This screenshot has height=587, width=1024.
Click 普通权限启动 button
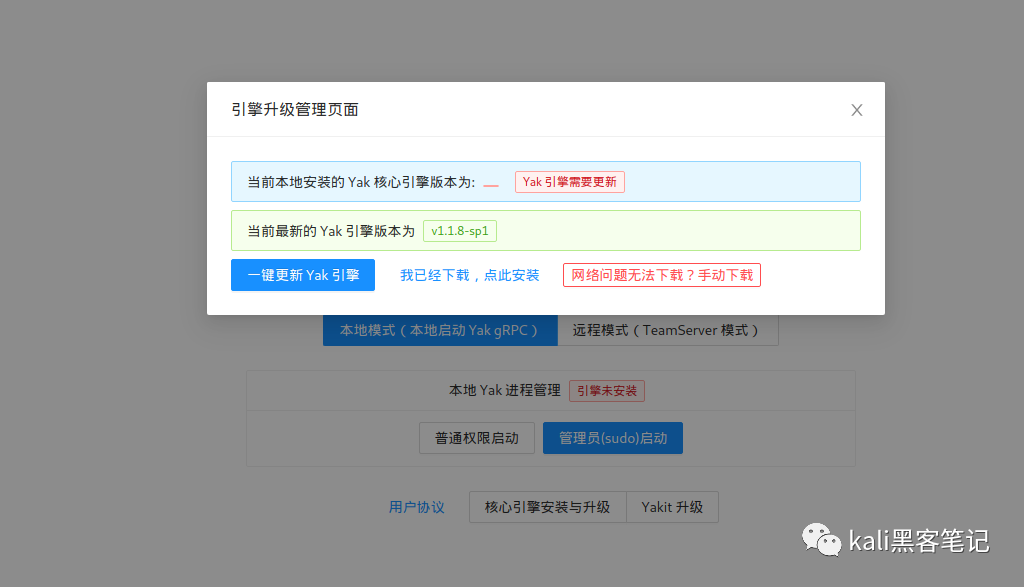pyautogui.click(x=477, y=438)
